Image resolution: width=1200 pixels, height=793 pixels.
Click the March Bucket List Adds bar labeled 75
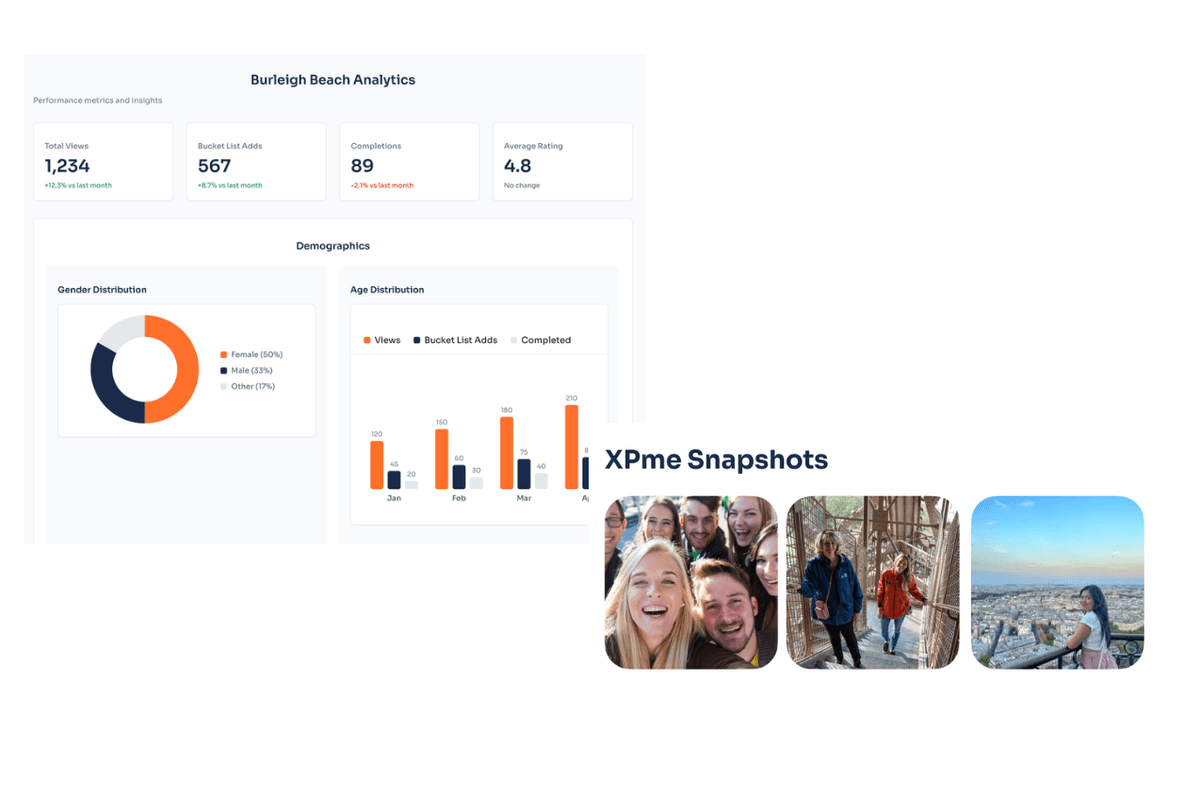(x=524, y=474)
